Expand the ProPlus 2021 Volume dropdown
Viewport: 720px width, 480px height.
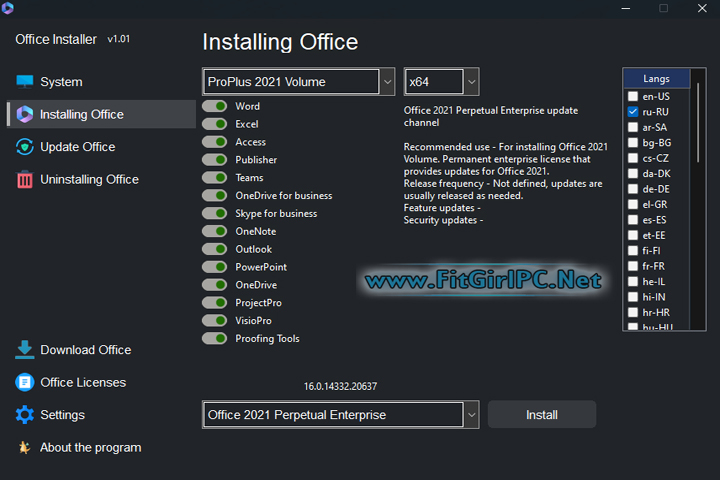pyautogui.click(x=299, y=81)
